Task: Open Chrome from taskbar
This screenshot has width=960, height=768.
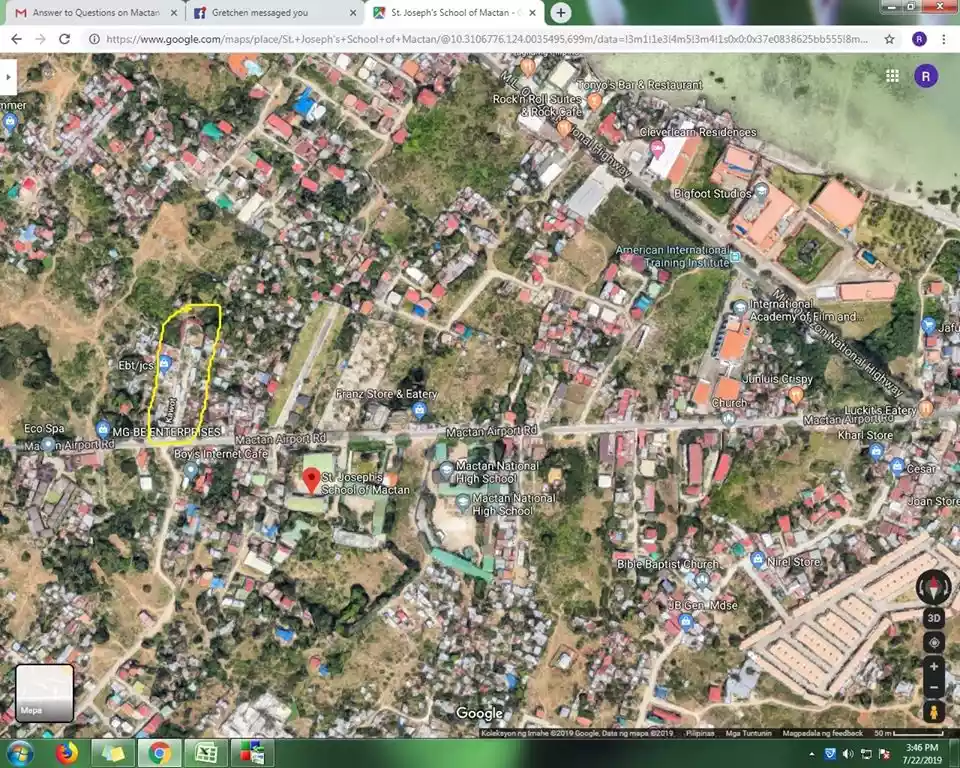Action: coord(159,753)
